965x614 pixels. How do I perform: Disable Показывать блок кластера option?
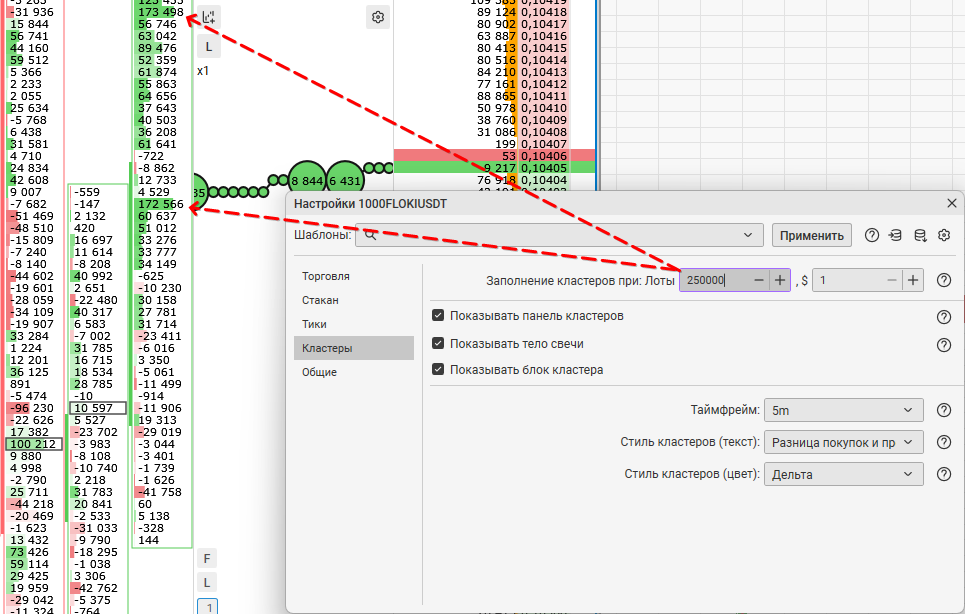coord(438,370)
